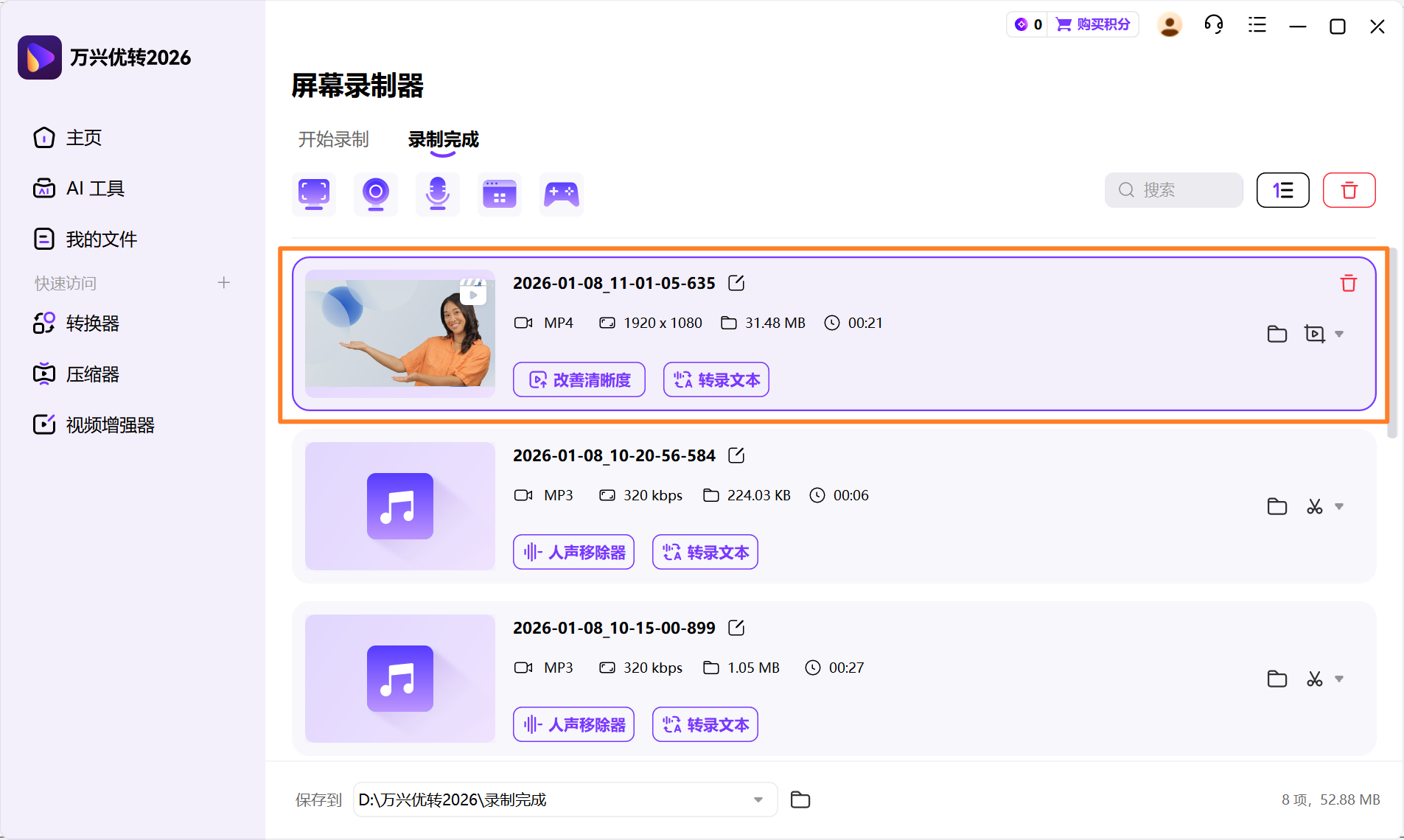The image size is (1404, 840).
Task: Expand the save path folder dropdown
Action: [x=758, y=799]
